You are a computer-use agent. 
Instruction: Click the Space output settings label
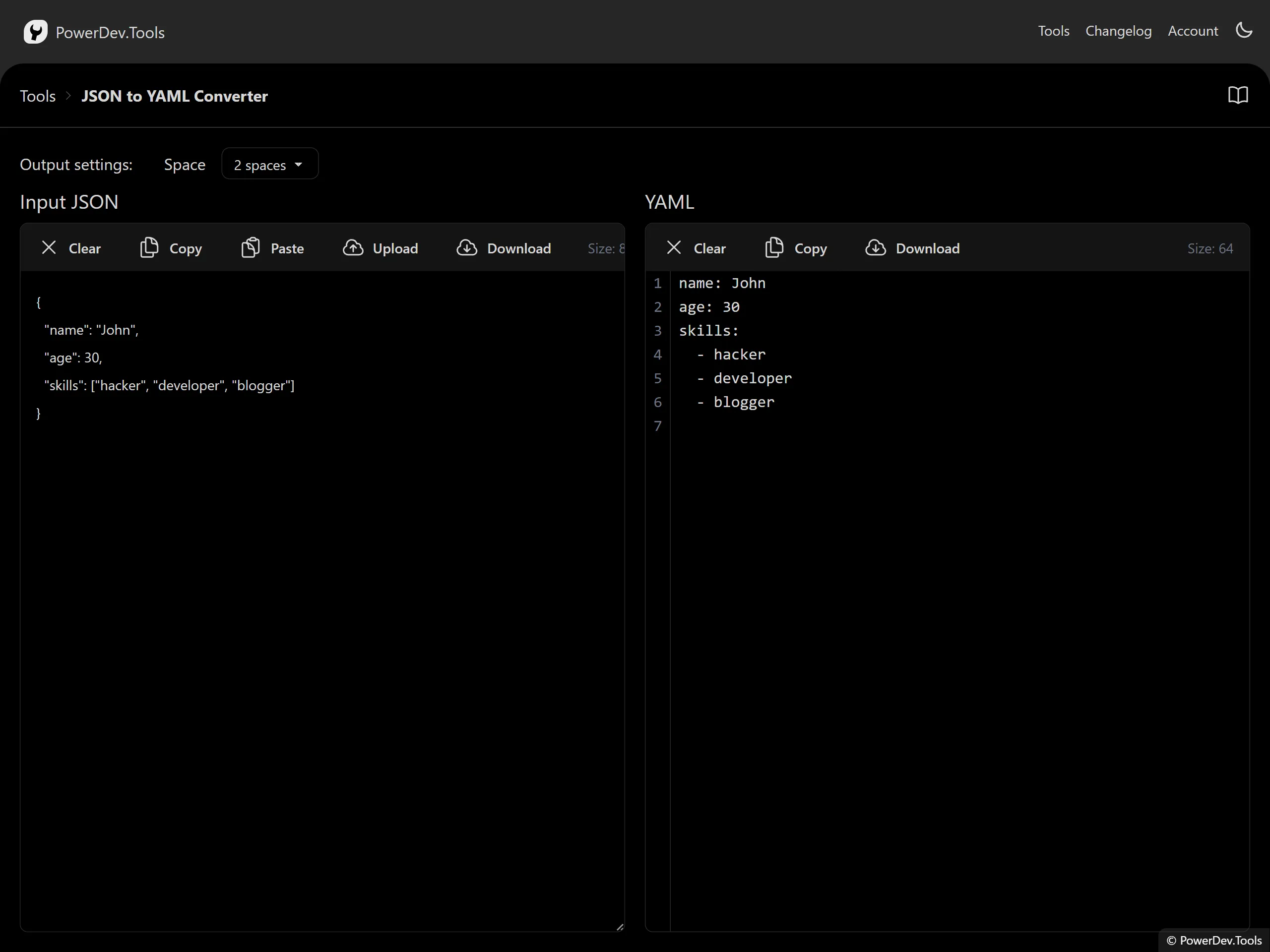point(184,164)
